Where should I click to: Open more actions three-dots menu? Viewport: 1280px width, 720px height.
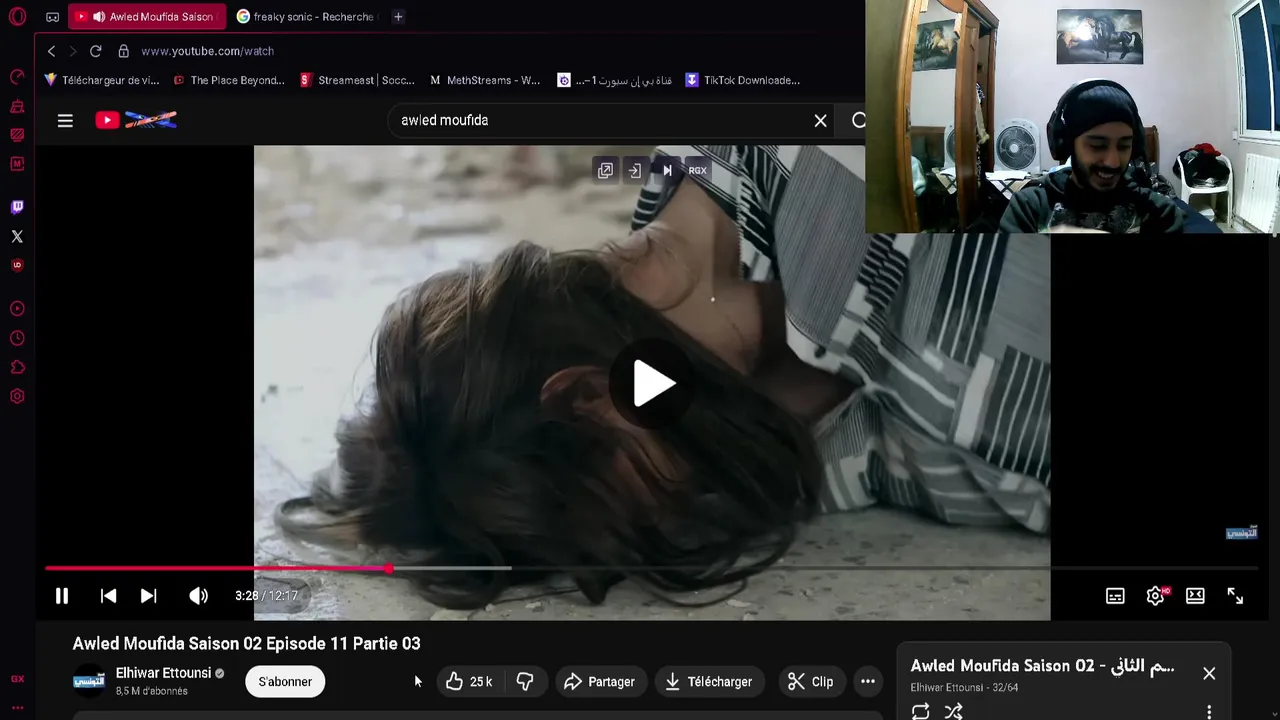[x=868, y=682]
